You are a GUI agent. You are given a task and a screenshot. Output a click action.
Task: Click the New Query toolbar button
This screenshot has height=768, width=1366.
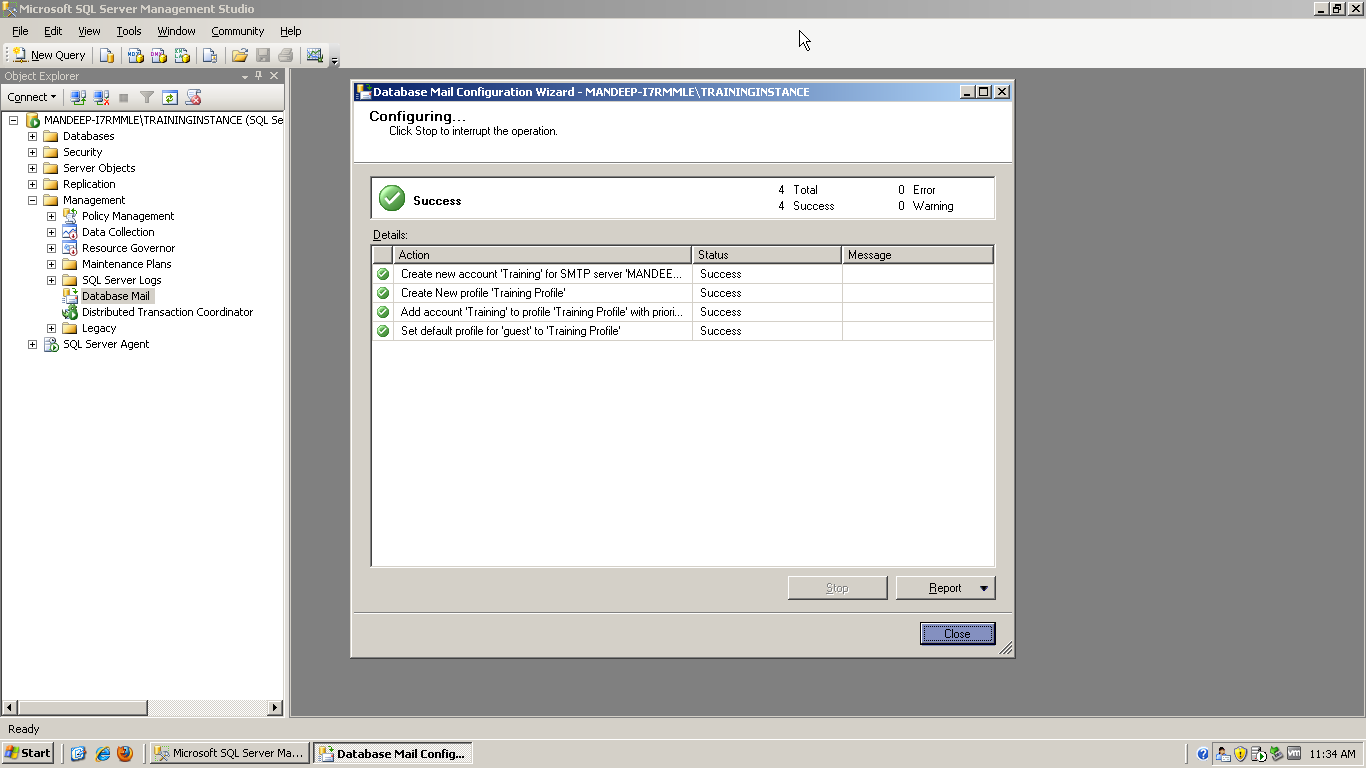coord(49,55)
